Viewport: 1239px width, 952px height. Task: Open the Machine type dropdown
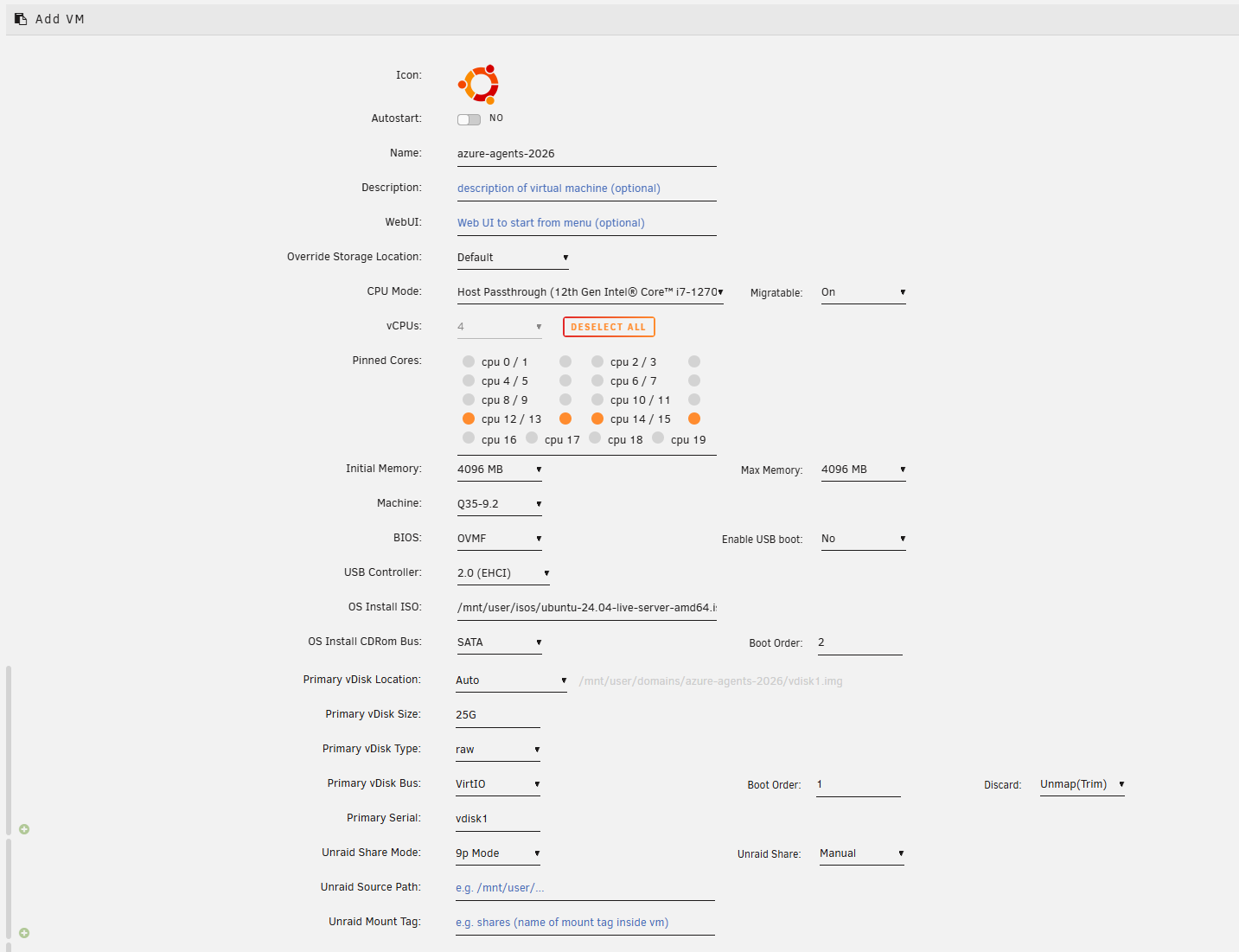click(499, 504)
